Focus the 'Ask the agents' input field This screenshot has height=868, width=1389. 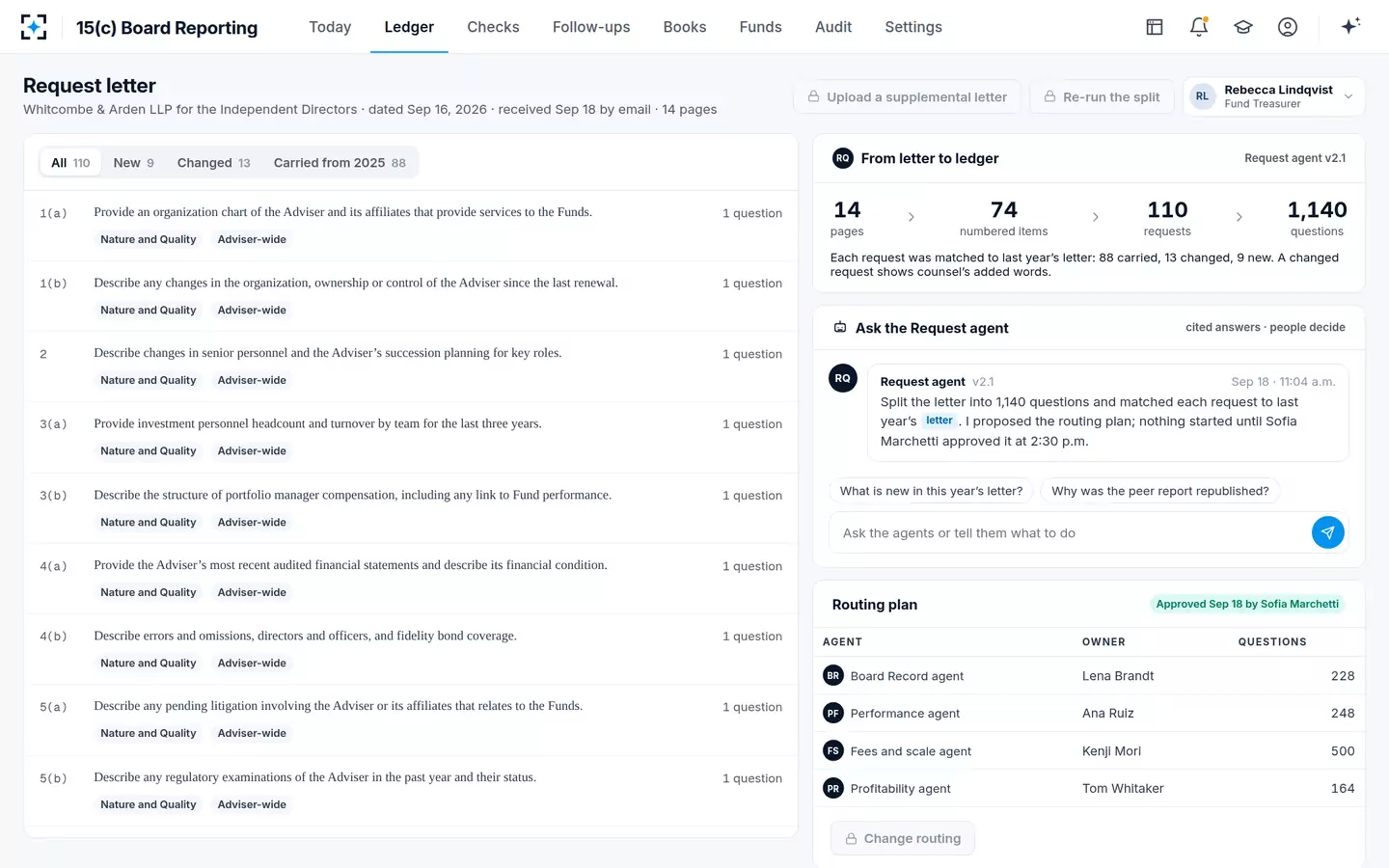[x=1068, y=532]
